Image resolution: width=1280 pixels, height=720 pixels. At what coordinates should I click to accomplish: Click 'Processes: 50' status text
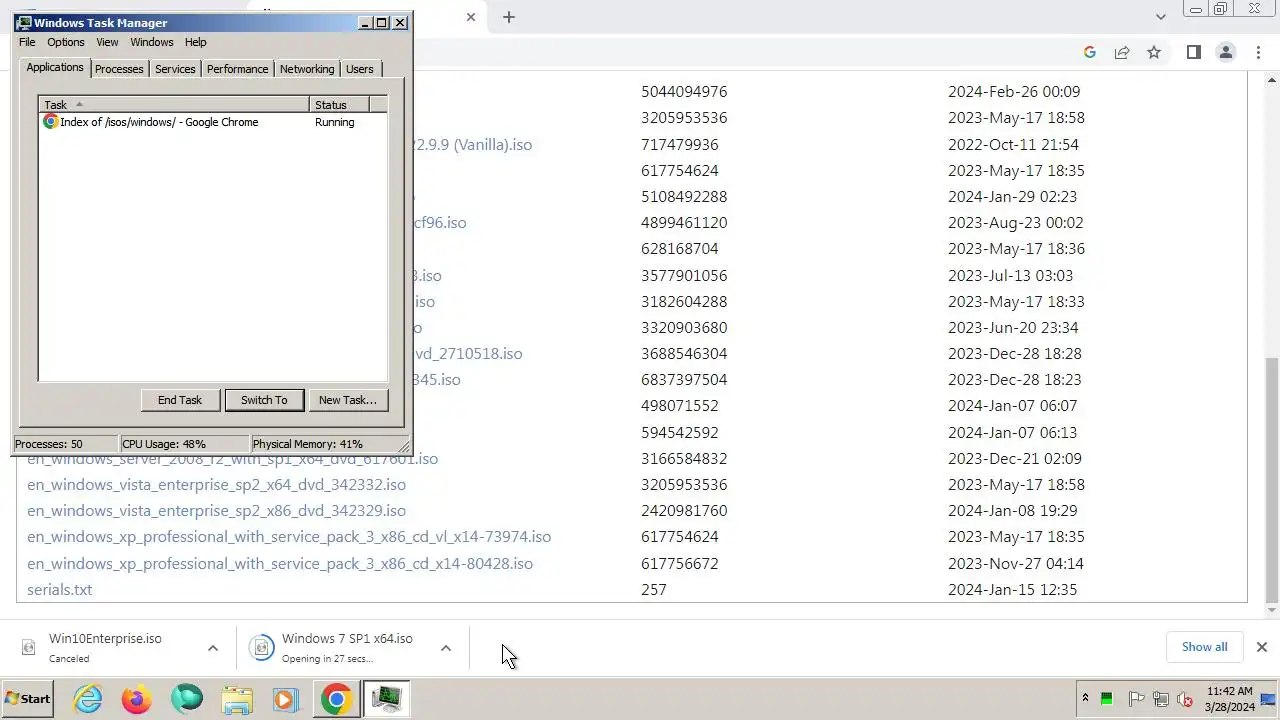click(49, 444)
